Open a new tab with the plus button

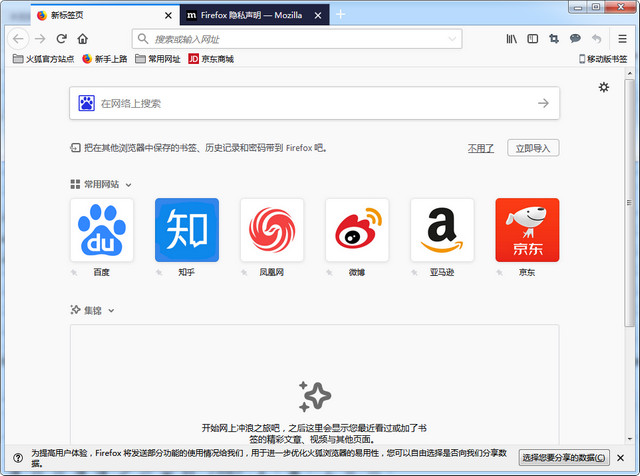(x=340, y=15)
